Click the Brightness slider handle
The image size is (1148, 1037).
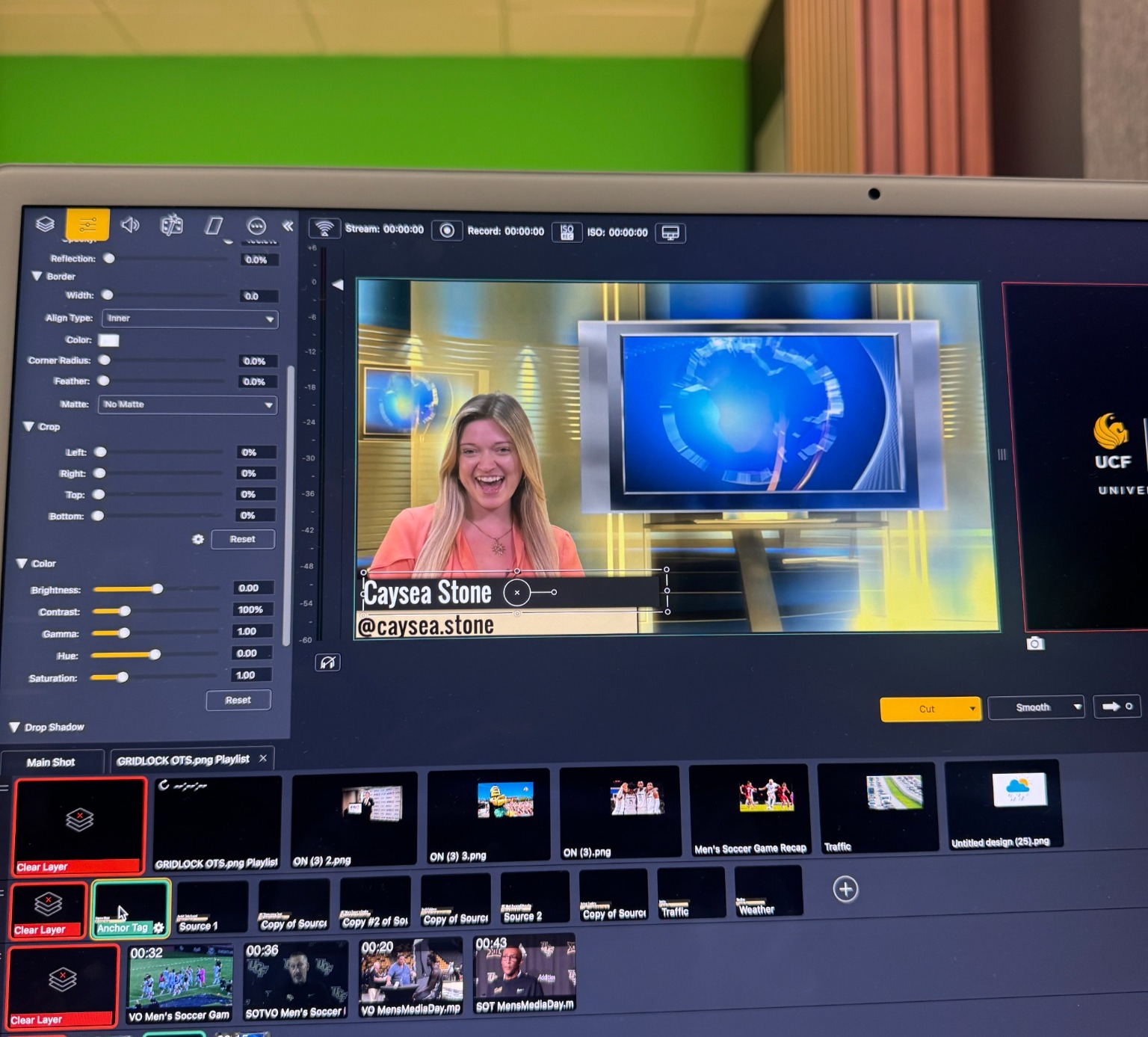point(157,589)
